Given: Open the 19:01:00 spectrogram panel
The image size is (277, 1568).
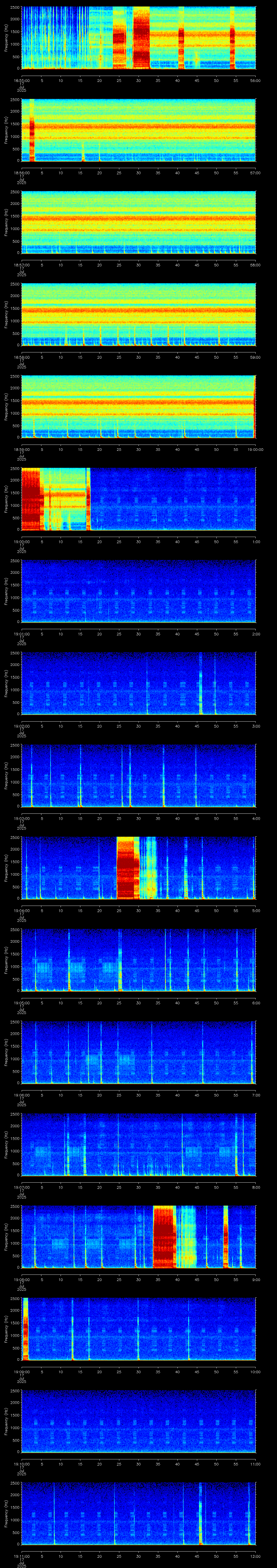Looking at the screenshot, I should coord(139,591).
